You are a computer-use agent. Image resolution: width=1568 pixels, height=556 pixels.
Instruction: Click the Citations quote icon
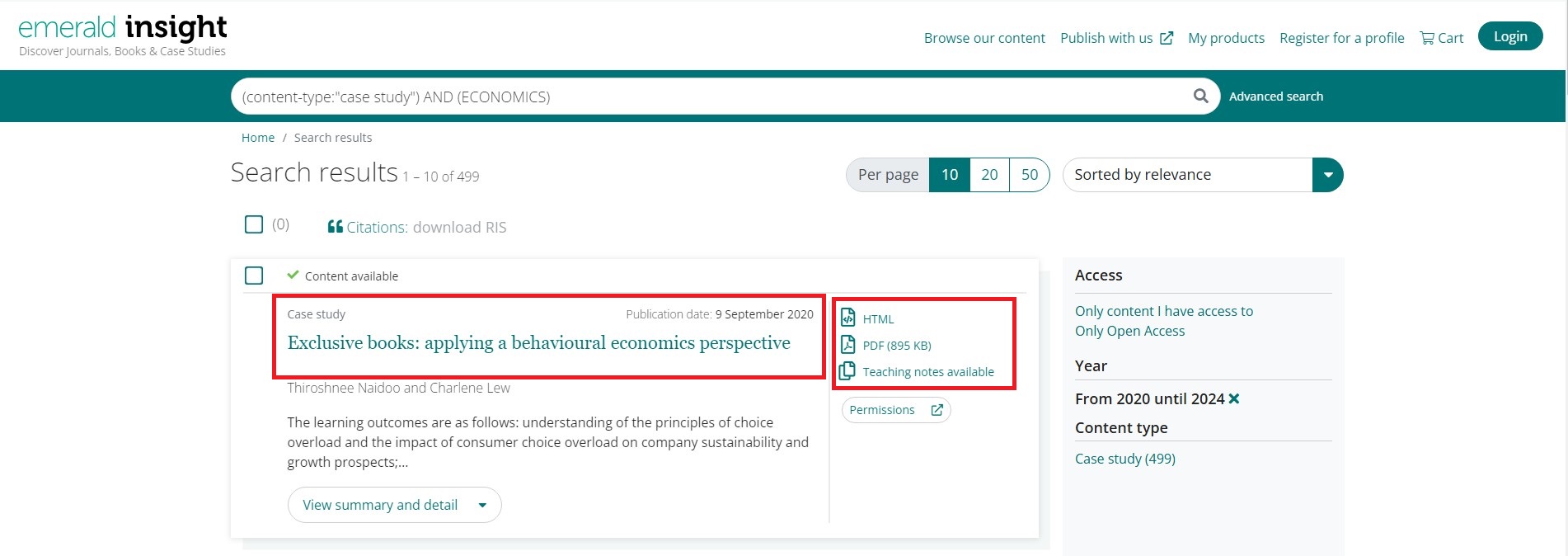(x=335, y=227)
